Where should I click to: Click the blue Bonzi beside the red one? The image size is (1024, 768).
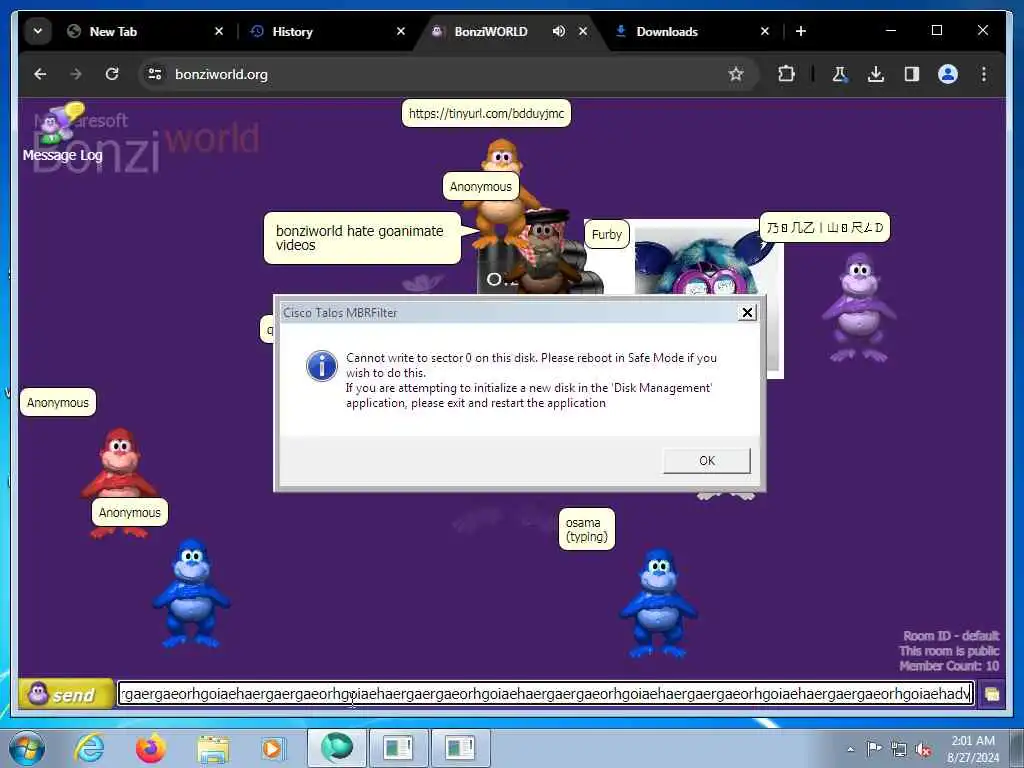[191, 593]
